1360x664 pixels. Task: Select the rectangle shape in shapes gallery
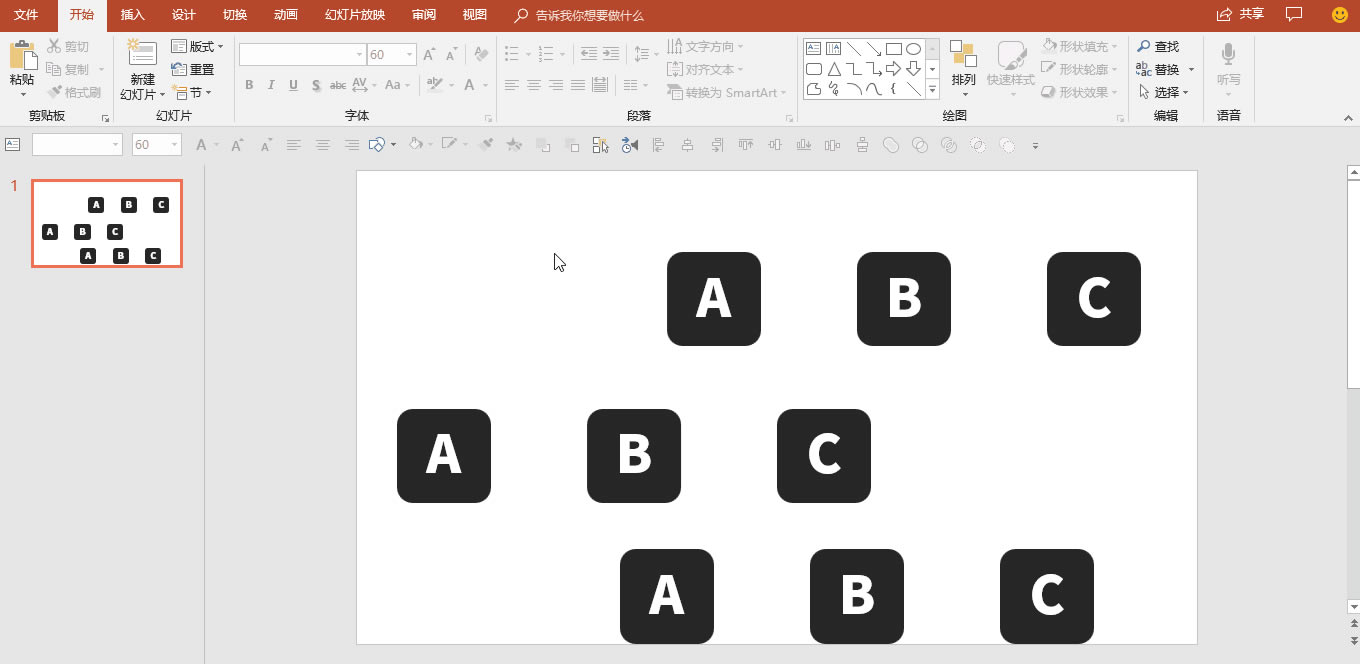[893, 48]
